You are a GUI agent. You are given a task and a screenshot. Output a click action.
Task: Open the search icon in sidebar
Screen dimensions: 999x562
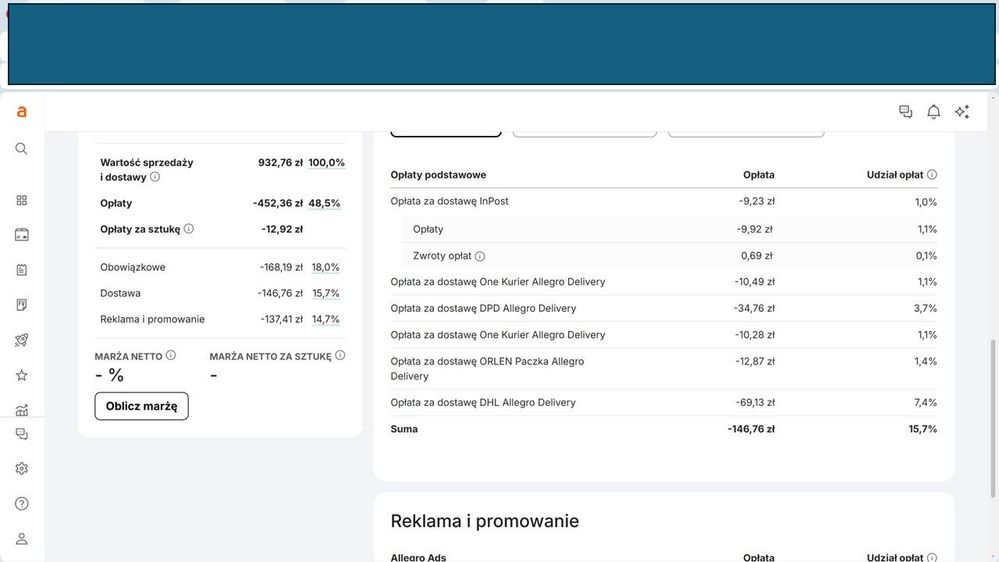tap(21, 148)
